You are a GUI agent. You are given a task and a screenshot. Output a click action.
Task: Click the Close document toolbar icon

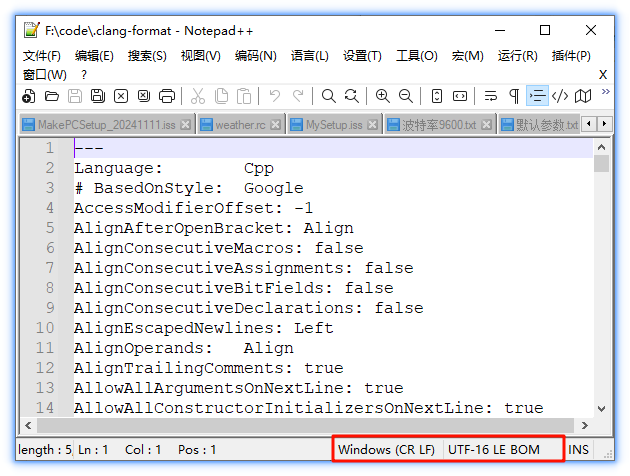click(121, 96)
